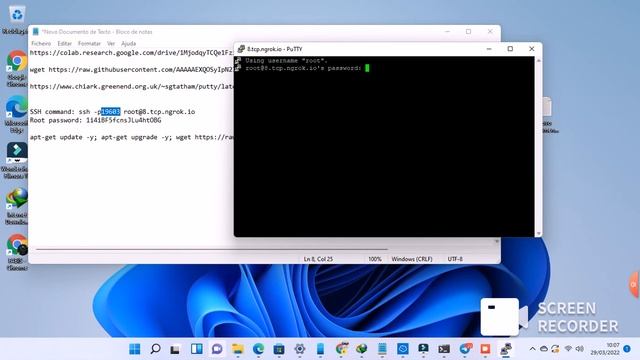Click Notepad's horizontal scrollbar track

pyautogui.click(x=211, y=249)
